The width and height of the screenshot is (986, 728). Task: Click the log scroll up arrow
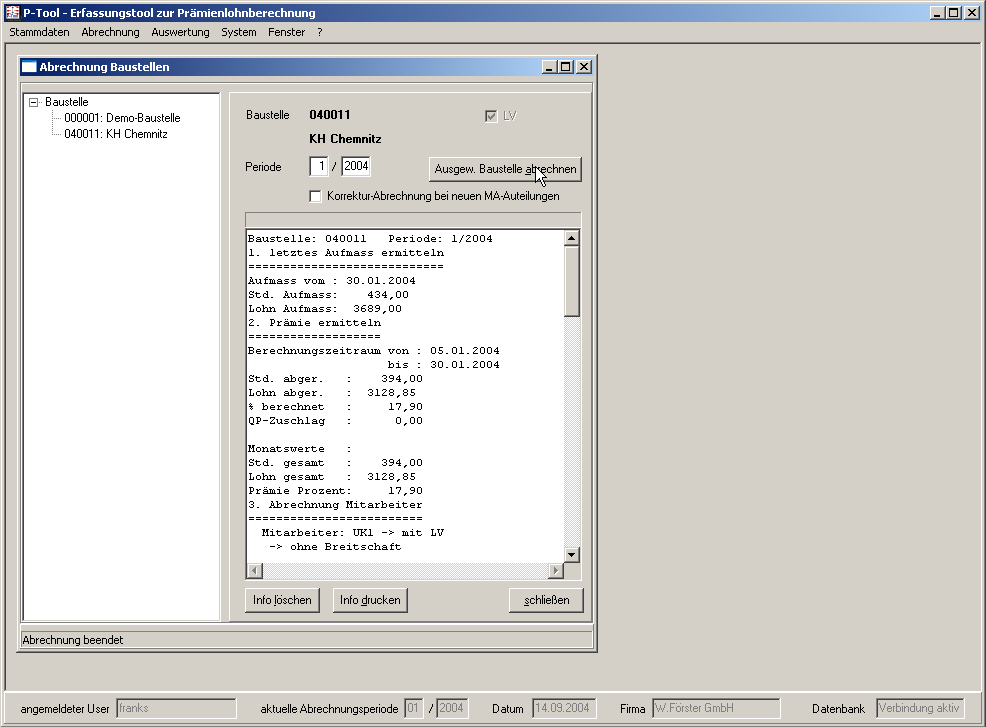[x=572, y=238]
